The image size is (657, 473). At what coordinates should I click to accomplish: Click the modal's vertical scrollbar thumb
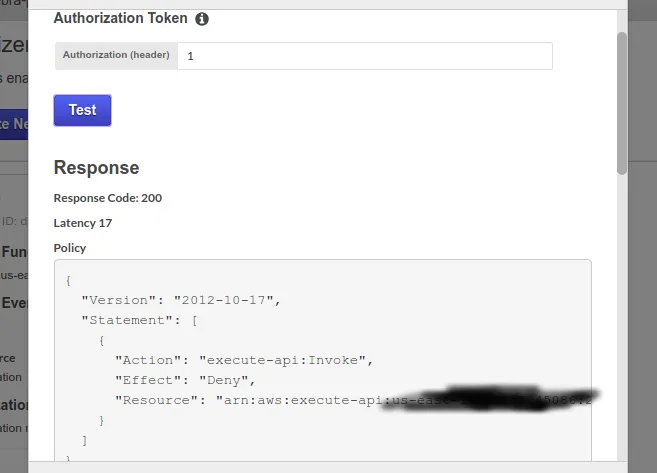click(x=622, y=100)
